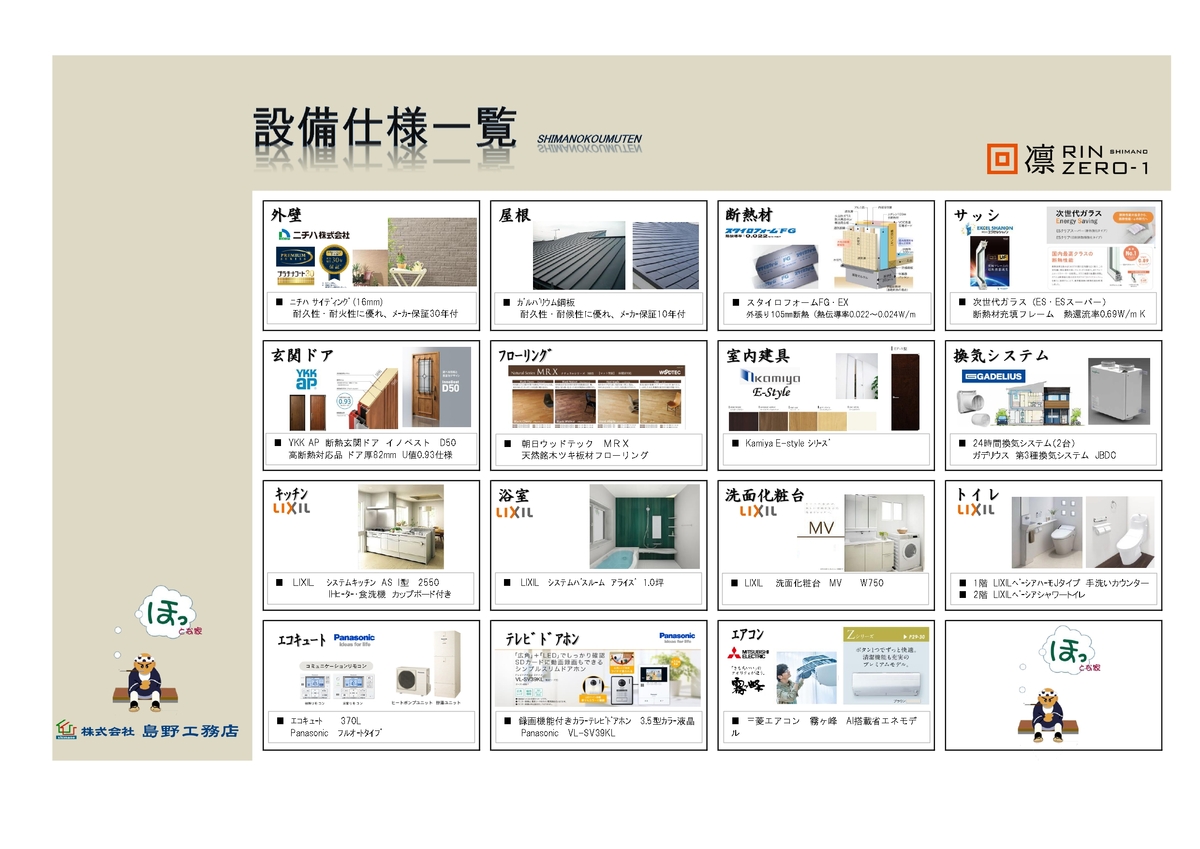This screenshot has height=849, width=1200.
Task: Click Panasonic logo in テレビドアホン card
Action: [x=677, y=637]
